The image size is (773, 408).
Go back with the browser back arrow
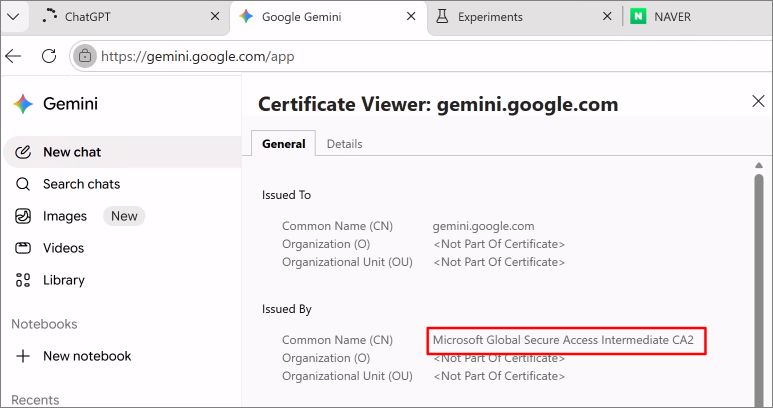click(13, 56)
